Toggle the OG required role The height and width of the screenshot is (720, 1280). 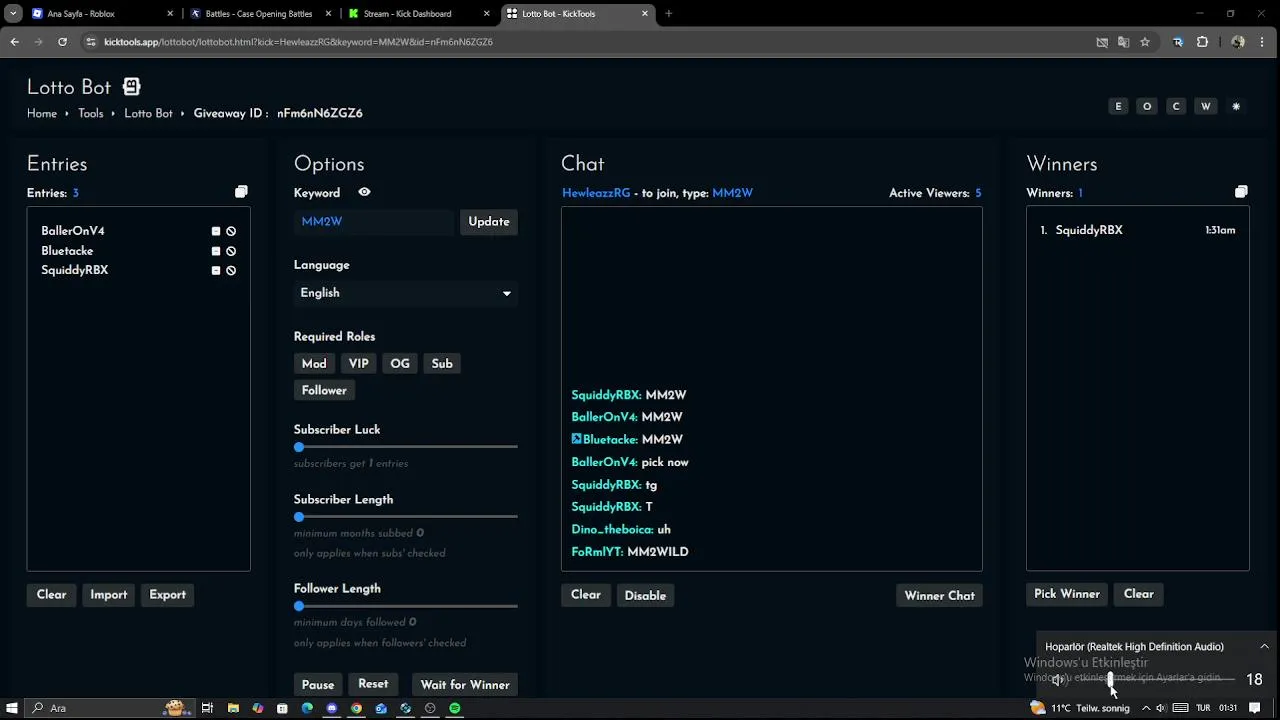pyautogui.click(x=400, y=364)
